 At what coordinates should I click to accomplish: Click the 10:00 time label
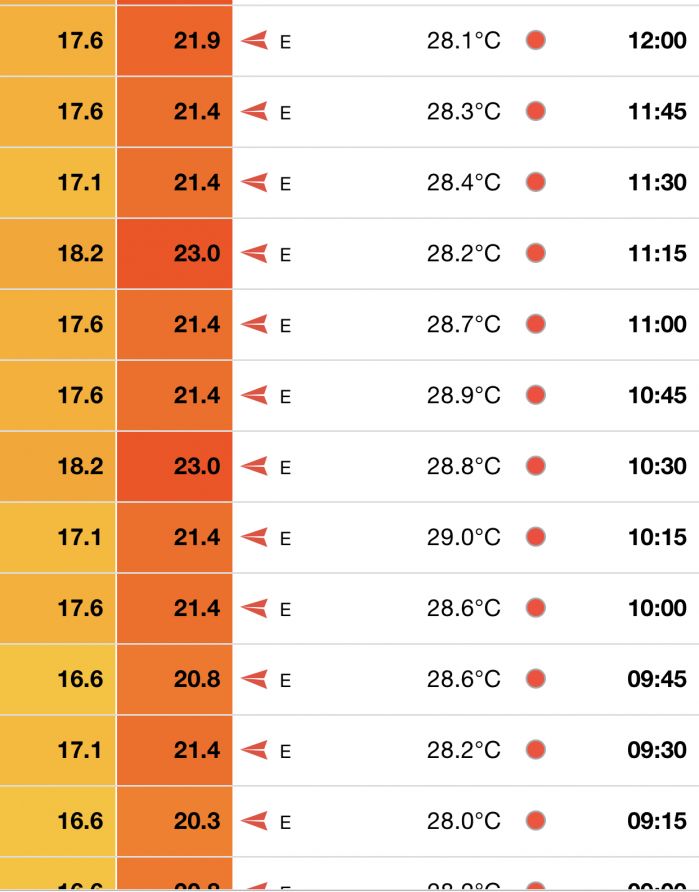coord(657,608)
